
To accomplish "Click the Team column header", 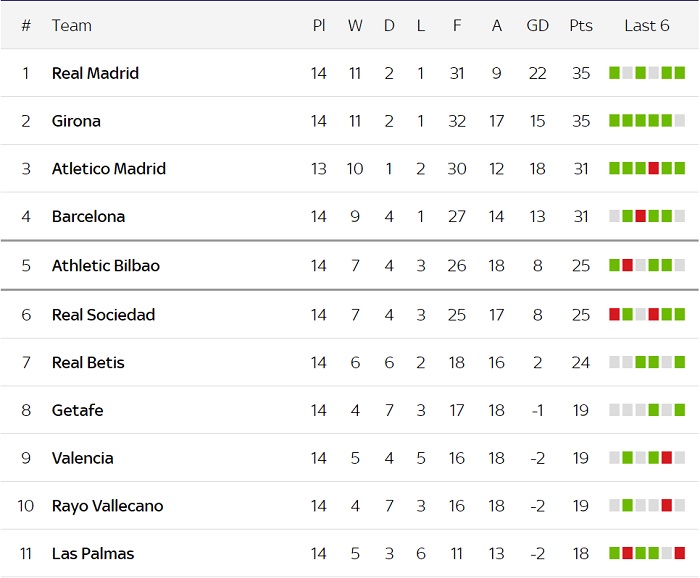I will click(x=71, y=25).
